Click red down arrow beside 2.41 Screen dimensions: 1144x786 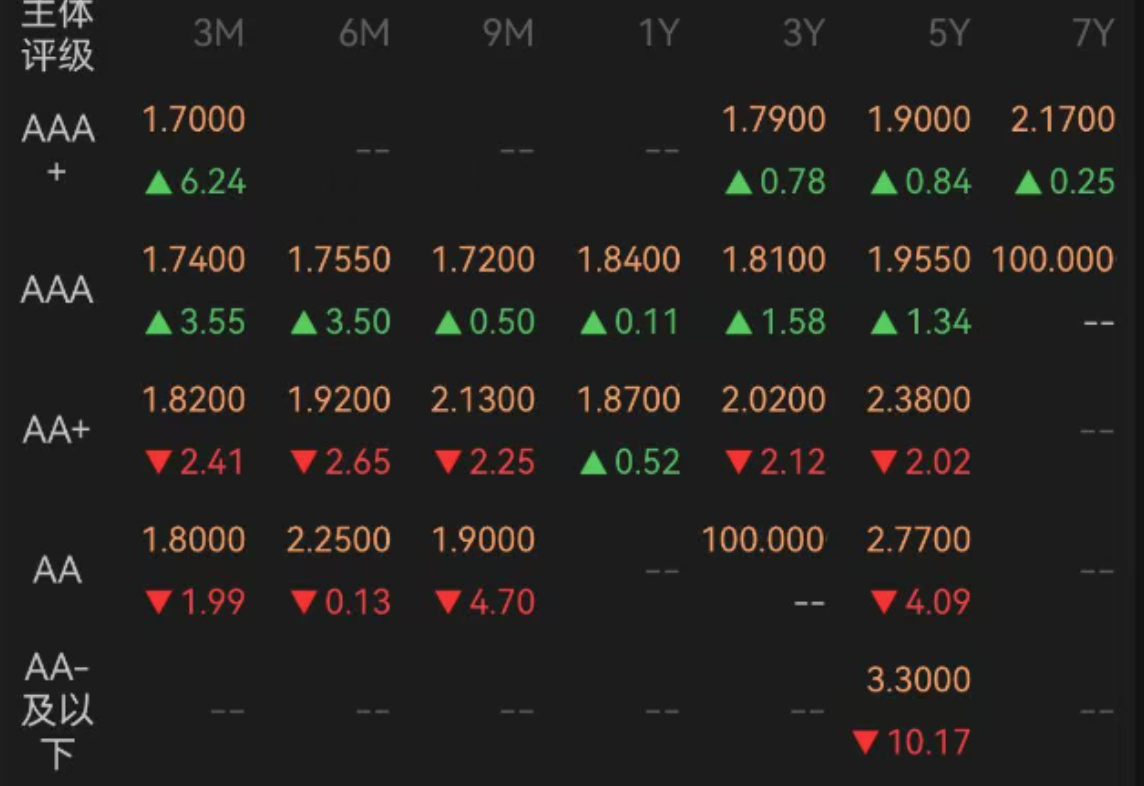coord(159,463)
